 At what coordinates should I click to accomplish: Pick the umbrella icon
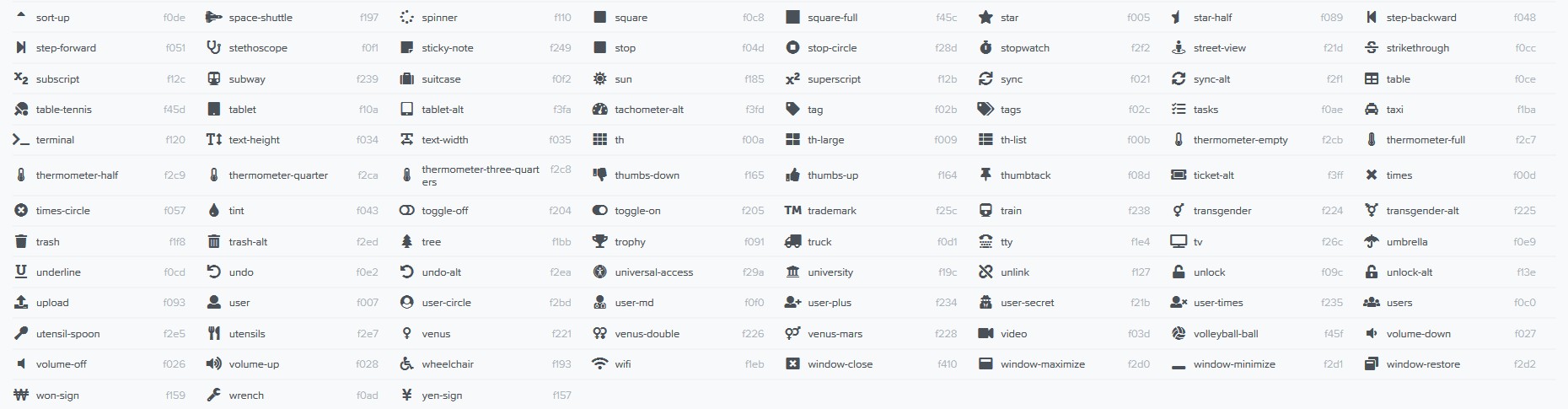(1372, 242)
